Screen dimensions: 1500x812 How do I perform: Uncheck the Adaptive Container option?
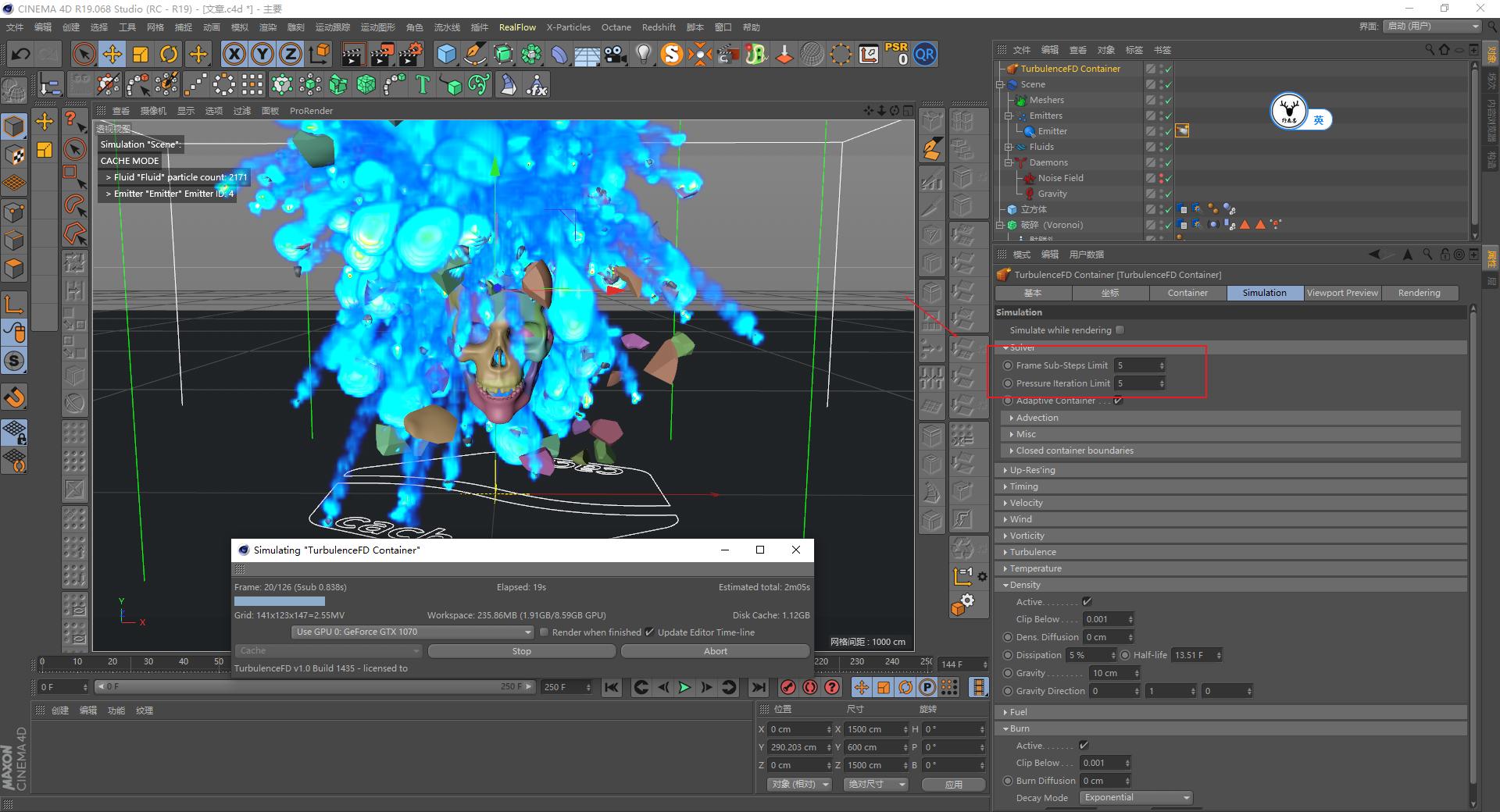click(1117, 401)
